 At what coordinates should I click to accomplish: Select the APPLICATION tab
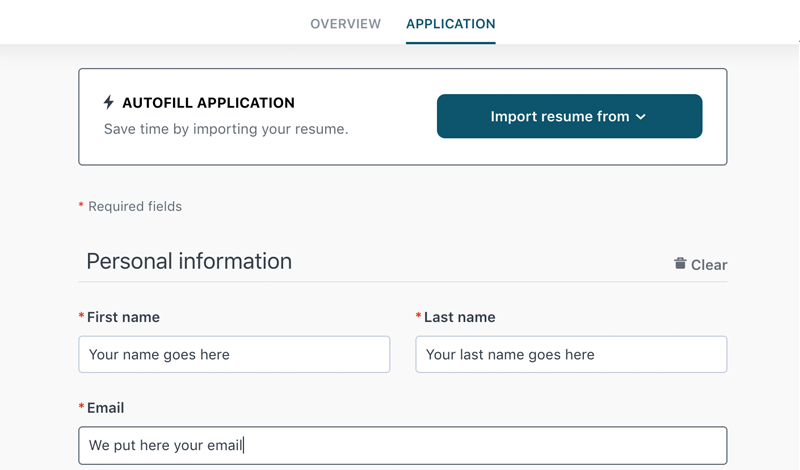[x=451, y=24]
